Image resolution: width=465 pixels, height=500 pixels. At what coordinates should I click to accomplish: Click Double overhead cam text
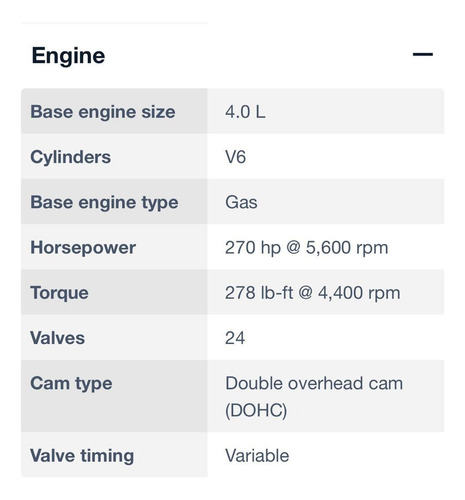coord(314,383)
